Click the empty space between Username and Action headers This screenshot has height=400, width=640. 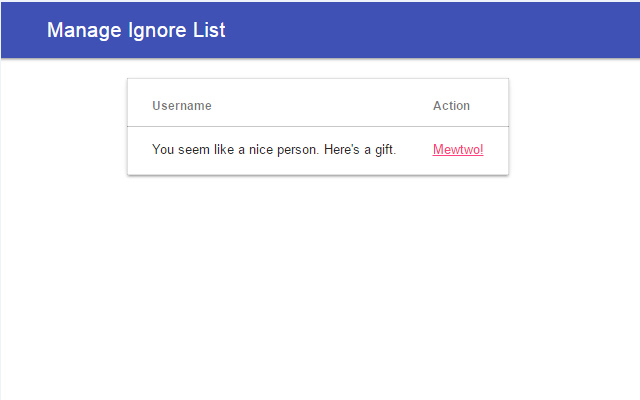320,106
